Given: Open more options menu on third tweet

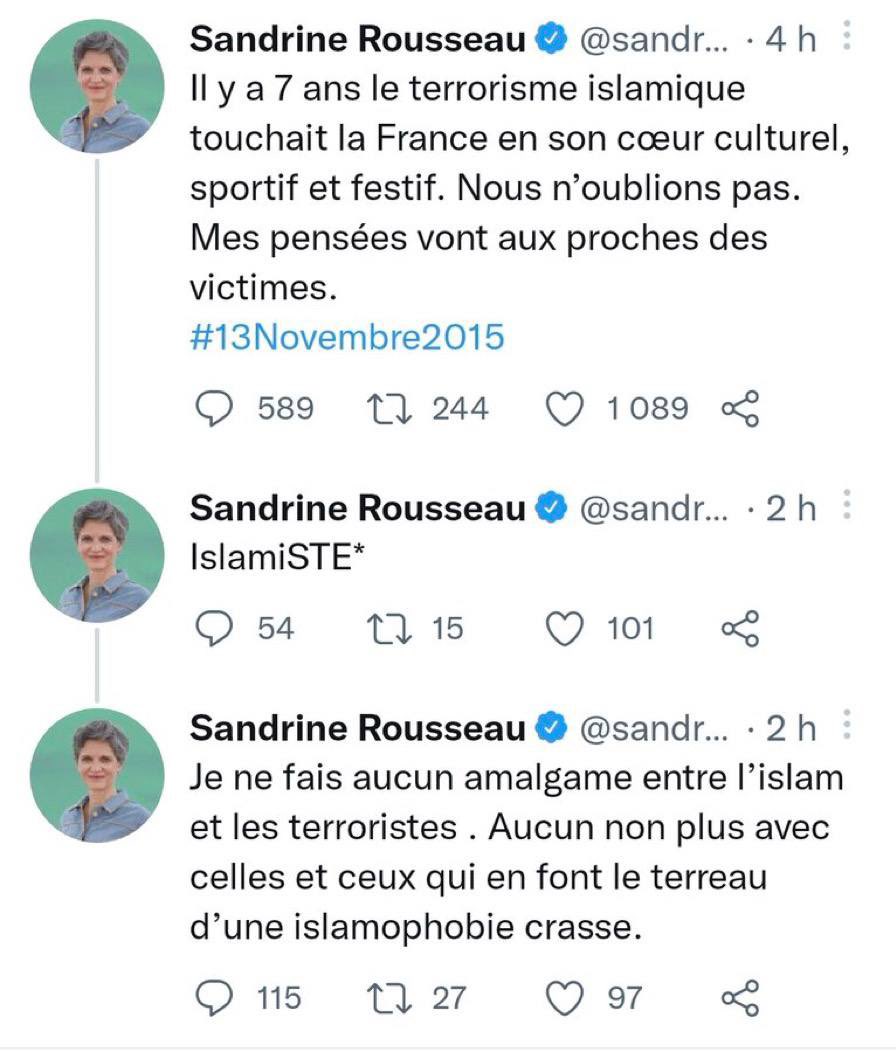Looking at the screenshot, I should click(x=847, y=725).
